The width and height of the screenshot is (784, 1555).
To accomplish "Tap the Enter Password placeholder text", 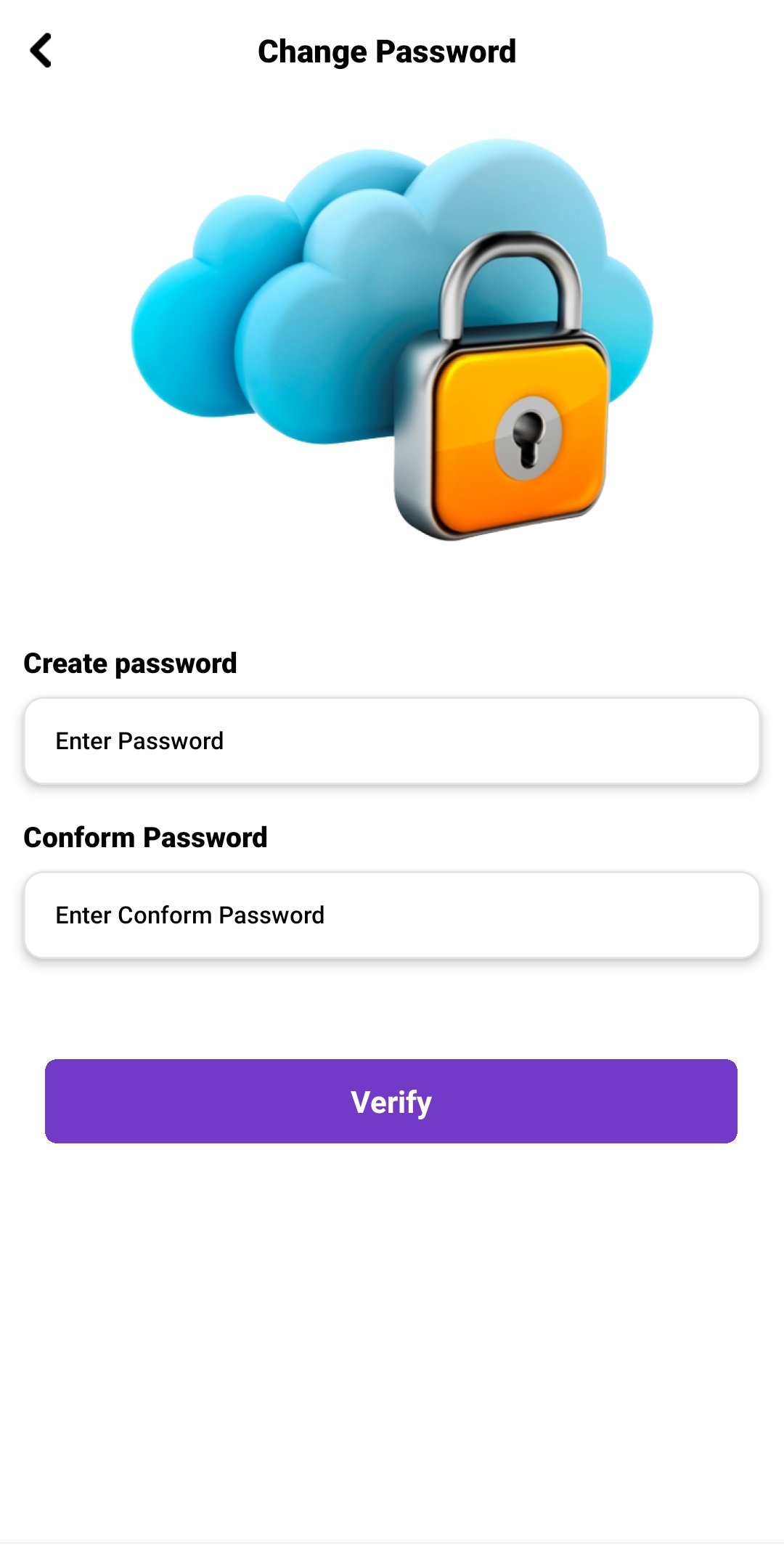I will click(x=139, y=740).
